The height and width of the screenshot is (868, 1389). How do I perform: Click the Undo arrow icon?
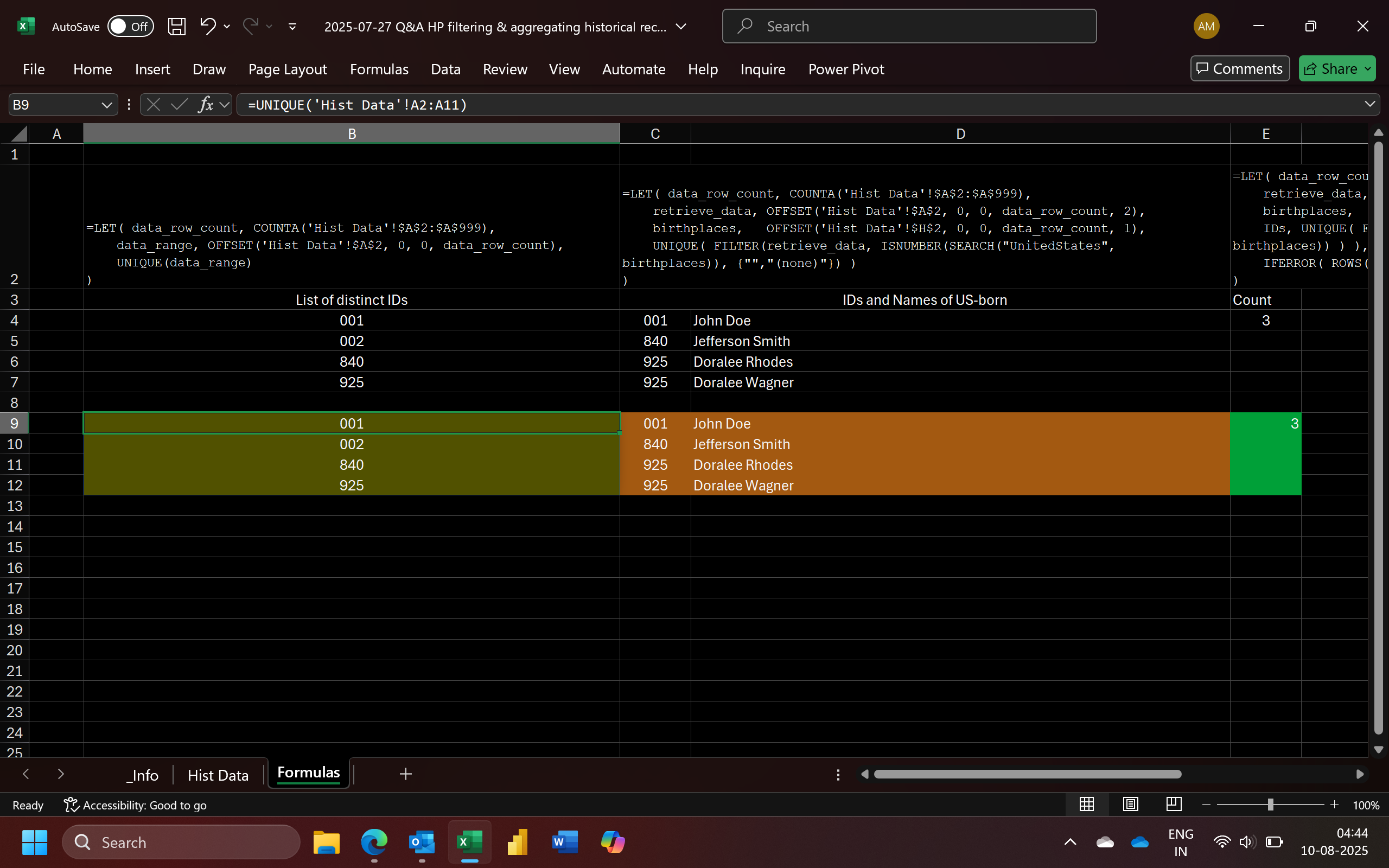click(x=207, y=26)
